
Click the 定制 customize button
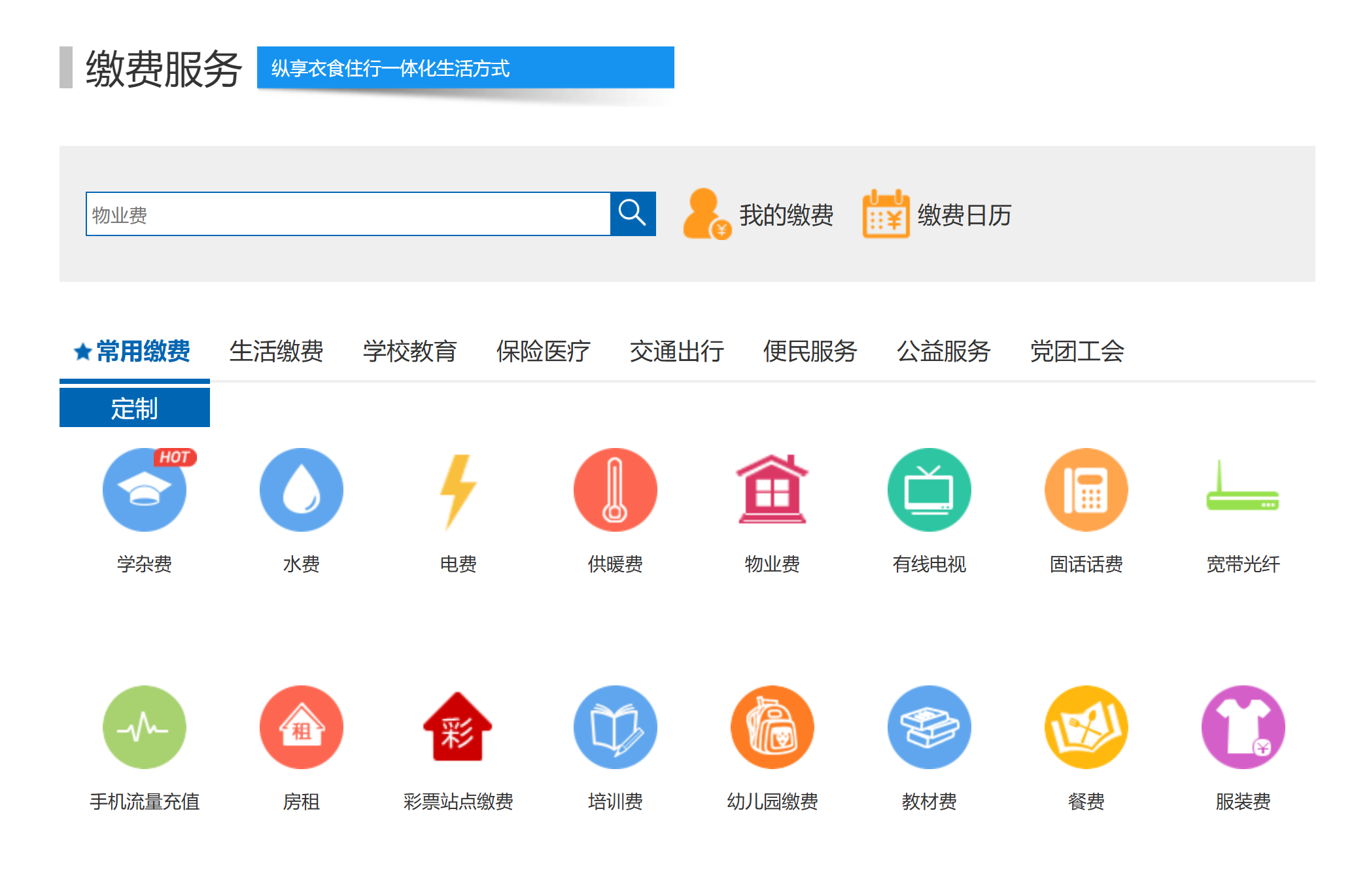coord(134,407)
